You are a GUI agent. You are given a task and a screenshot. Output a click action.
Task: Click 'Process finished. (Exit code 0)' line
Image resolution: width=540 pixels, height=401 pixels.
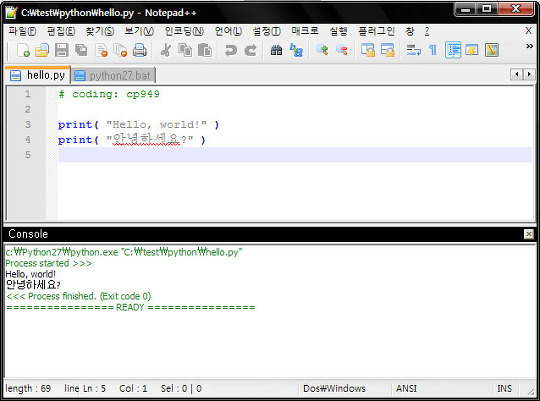tap(79, 296)
